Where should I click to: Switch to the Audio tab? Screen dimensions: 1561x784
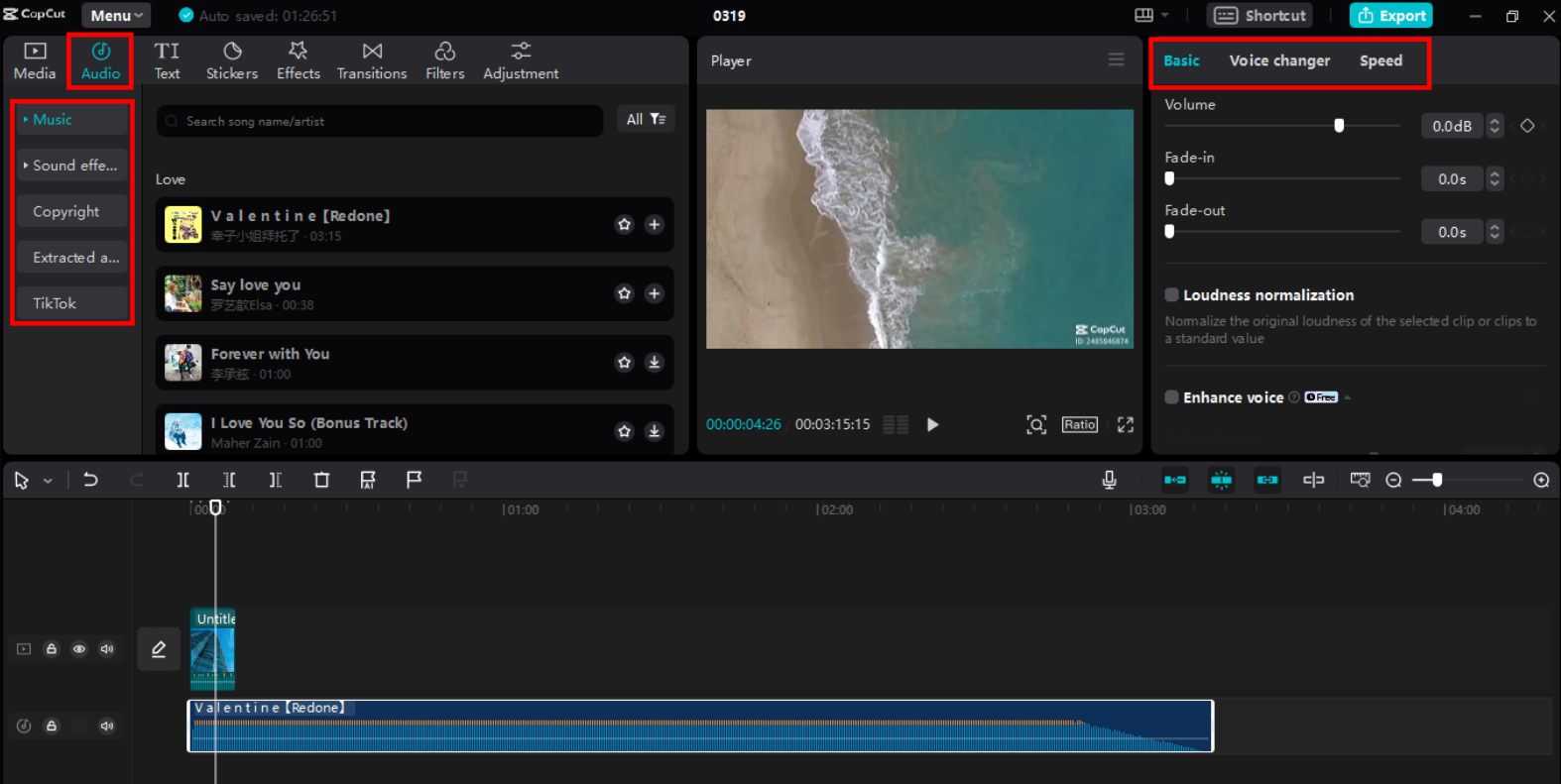(x=100, y=60)
